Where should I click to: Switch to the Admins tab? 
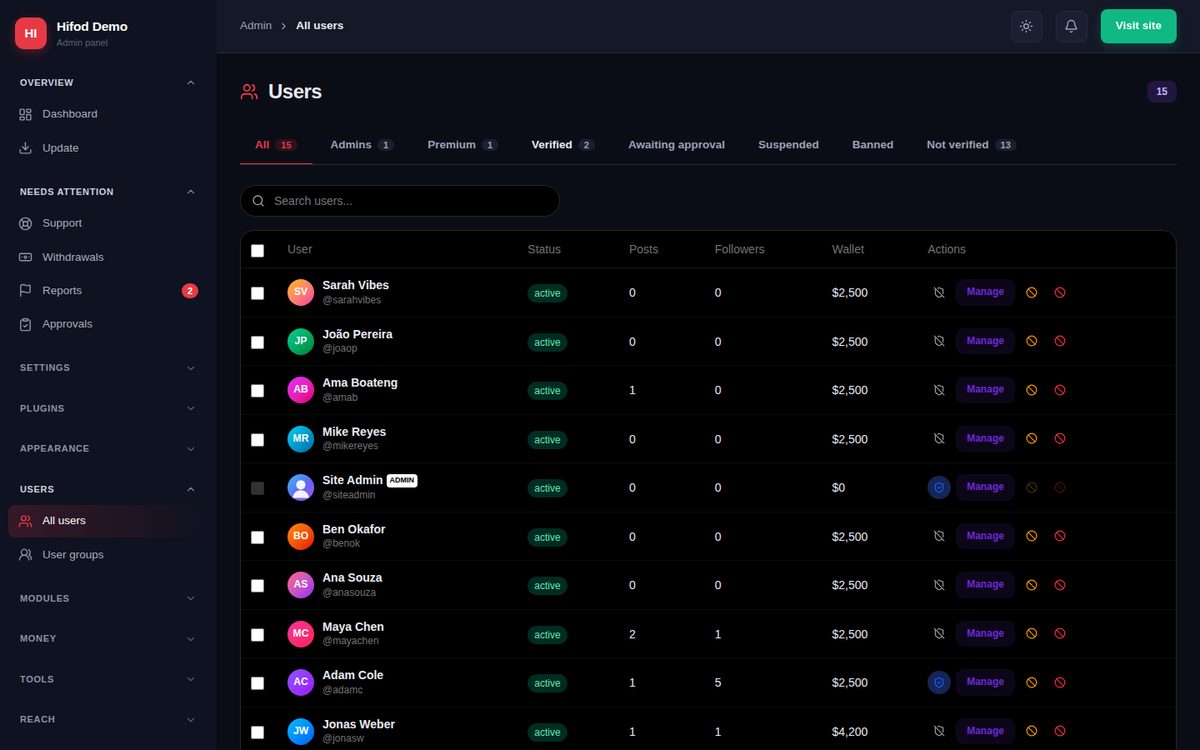tap(362, 145)
